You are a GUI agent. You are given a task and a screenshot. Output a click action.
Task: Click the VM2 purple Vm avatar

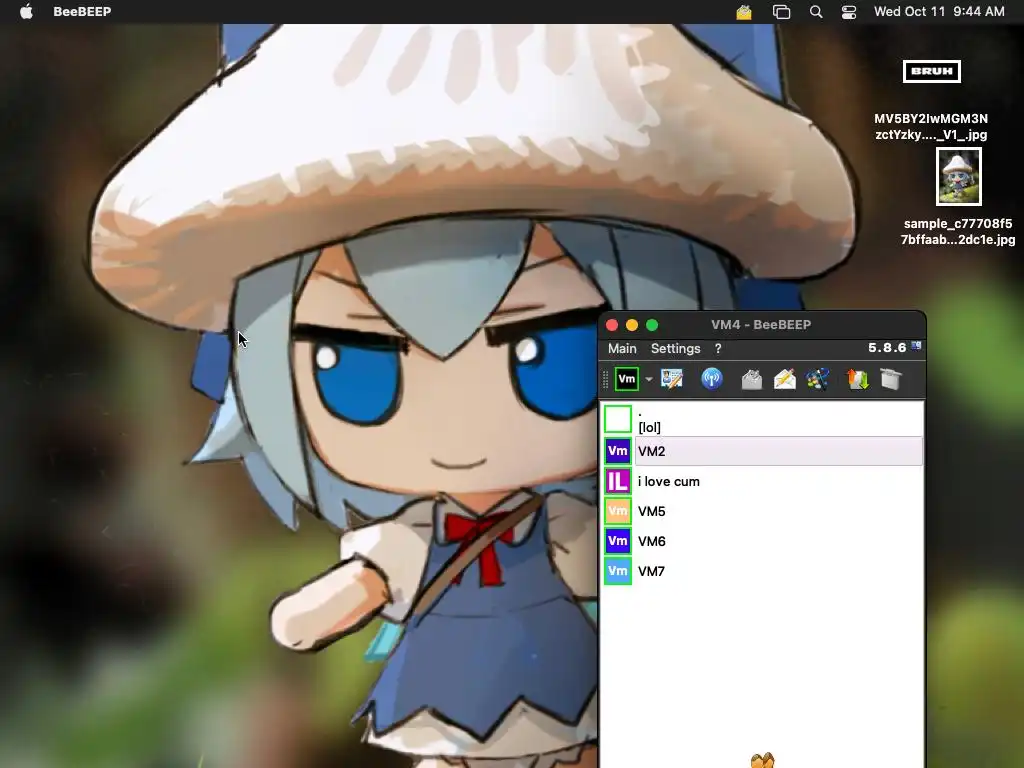(x=617, y=451)
